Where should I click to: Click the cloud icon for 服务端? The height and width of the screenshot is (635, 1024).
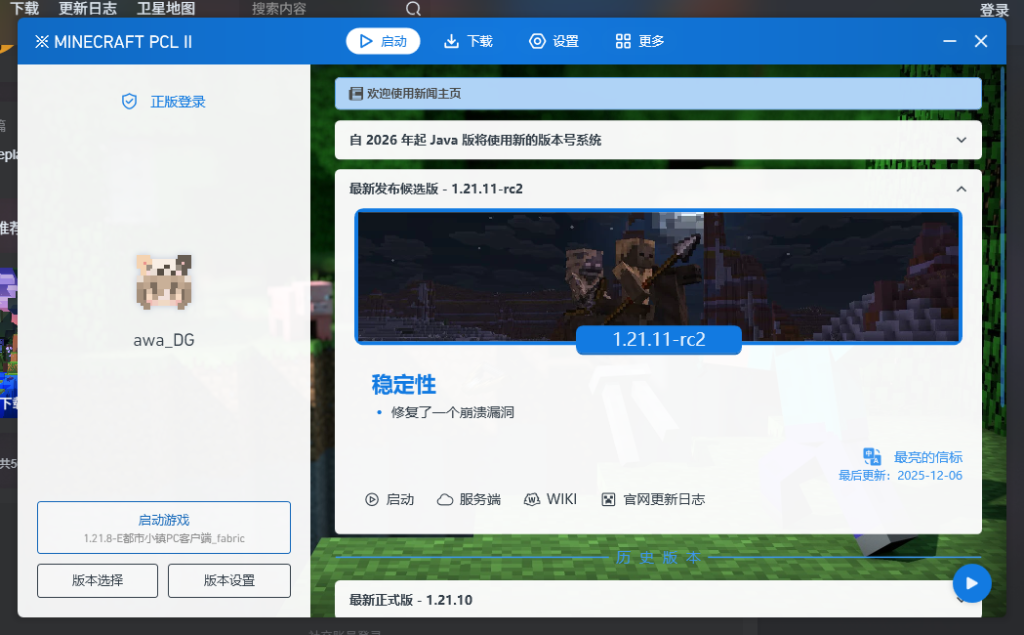445,499
